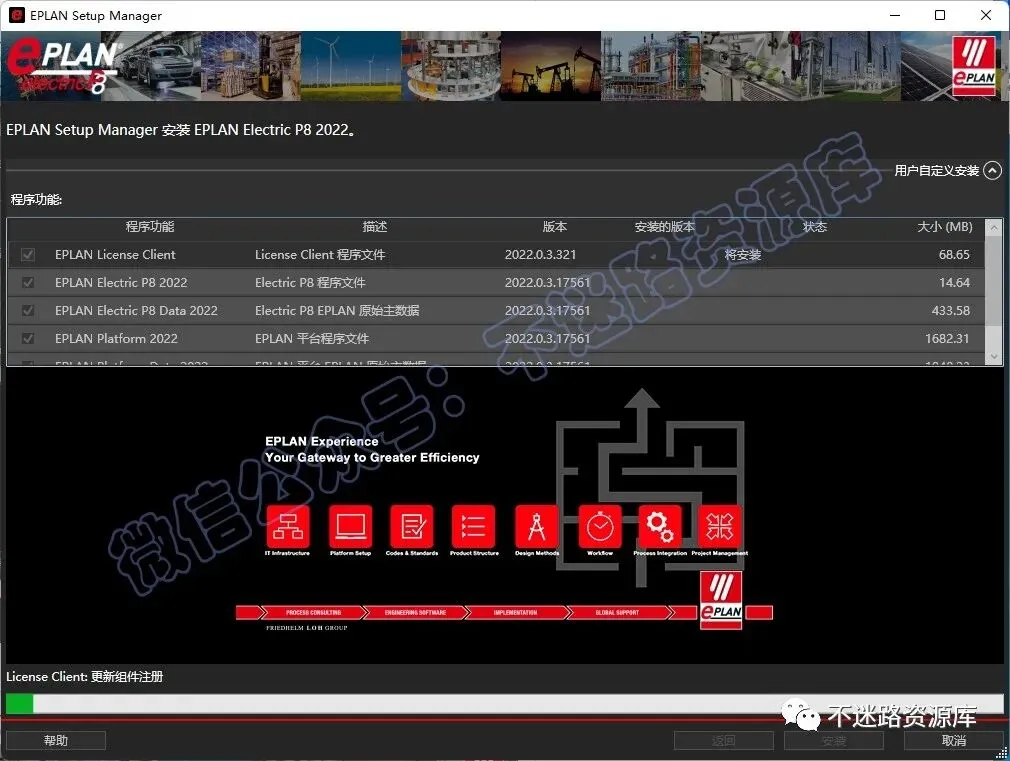This screenshot has width=1010, height=761.
Task: Click the installation progress bar
Action: [x=505, y=704]
